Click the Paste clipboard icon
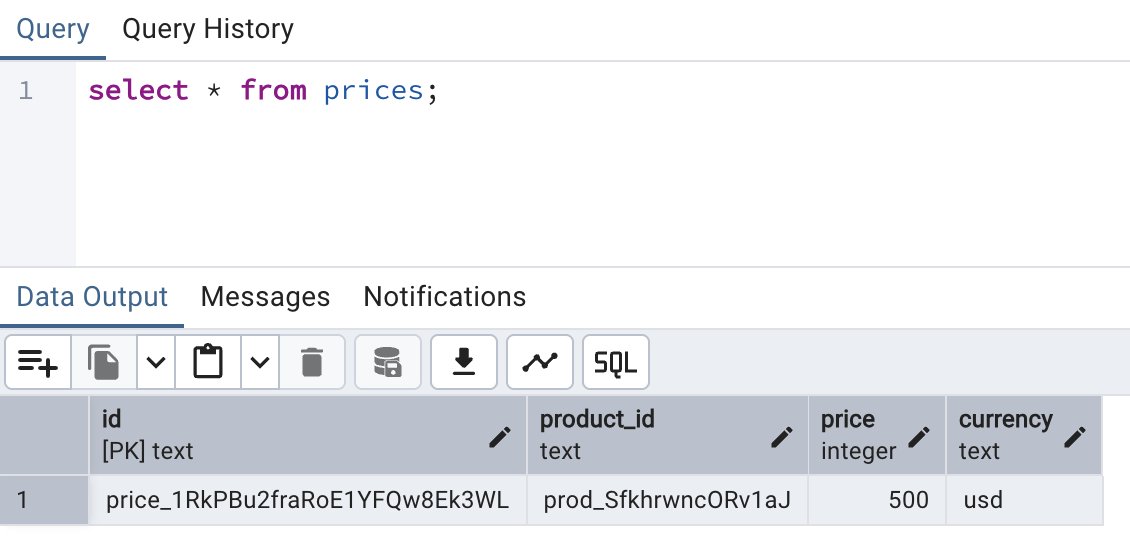Viewport: 1130px width, 550px height. 208,362
